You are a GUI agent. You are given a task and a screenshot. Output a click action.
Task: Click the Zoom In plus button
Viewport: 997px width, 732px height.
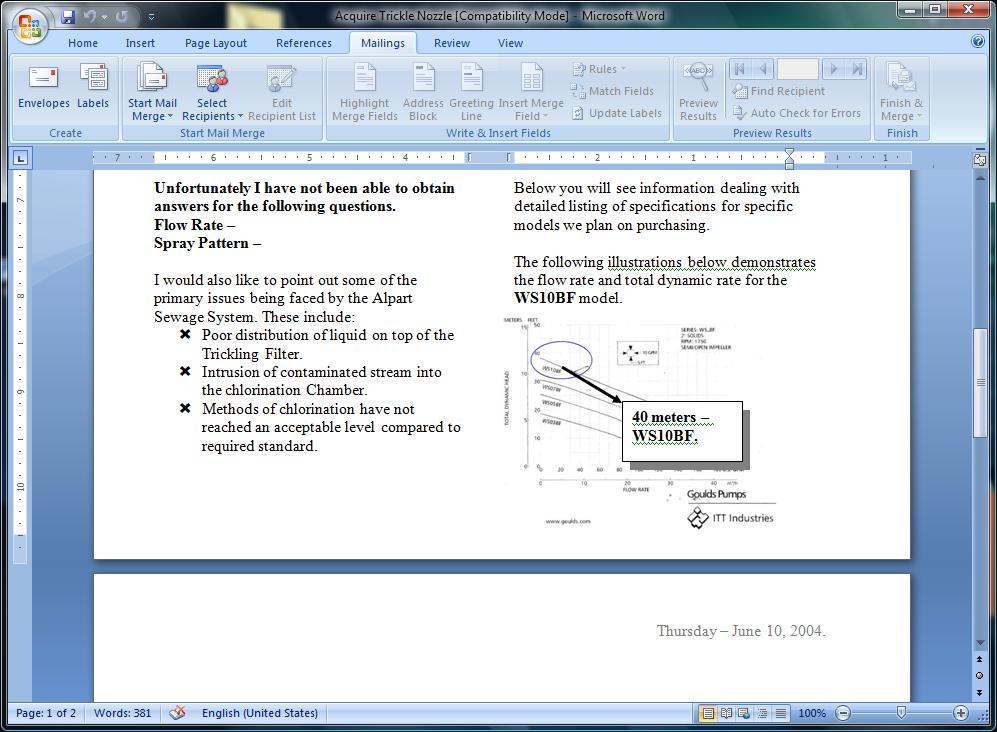coord(961,713)
